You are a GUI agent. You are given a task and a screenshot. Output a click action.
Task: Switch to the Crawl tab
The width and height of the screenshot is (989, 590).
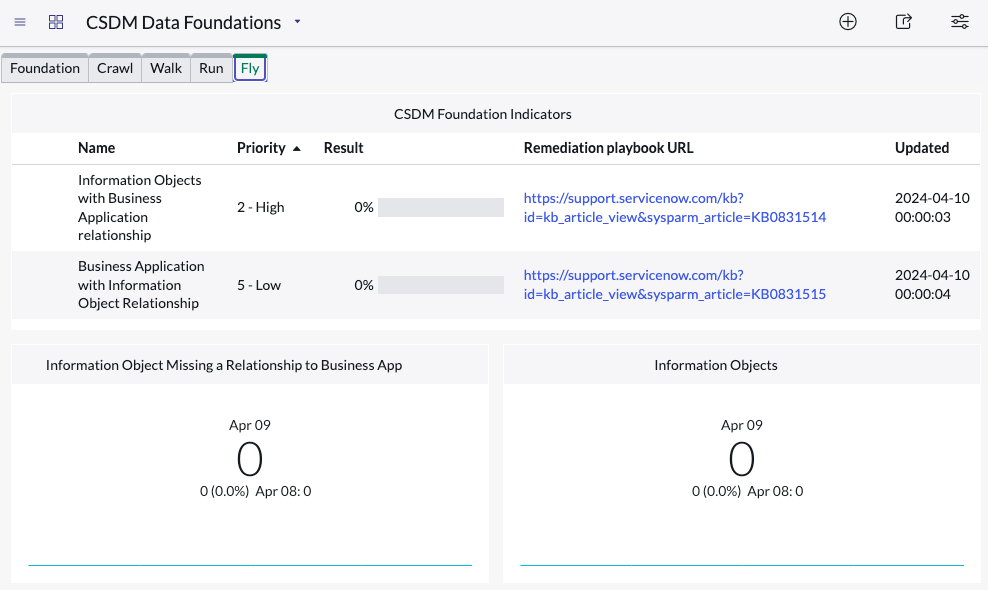[x=115, y=68]
